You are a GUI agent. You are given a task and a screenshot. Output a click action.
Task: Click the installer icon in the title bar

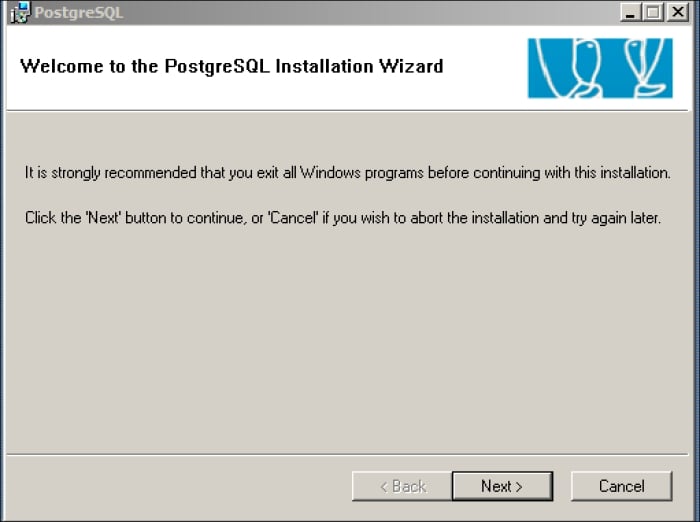[x=19, y=13]
